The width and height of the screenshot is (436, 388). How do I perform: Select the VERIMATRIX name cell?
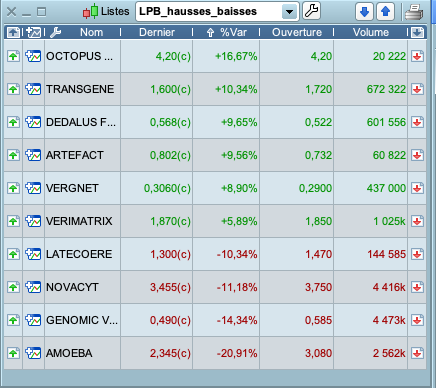pyautogui.click(x=82, y=221)
